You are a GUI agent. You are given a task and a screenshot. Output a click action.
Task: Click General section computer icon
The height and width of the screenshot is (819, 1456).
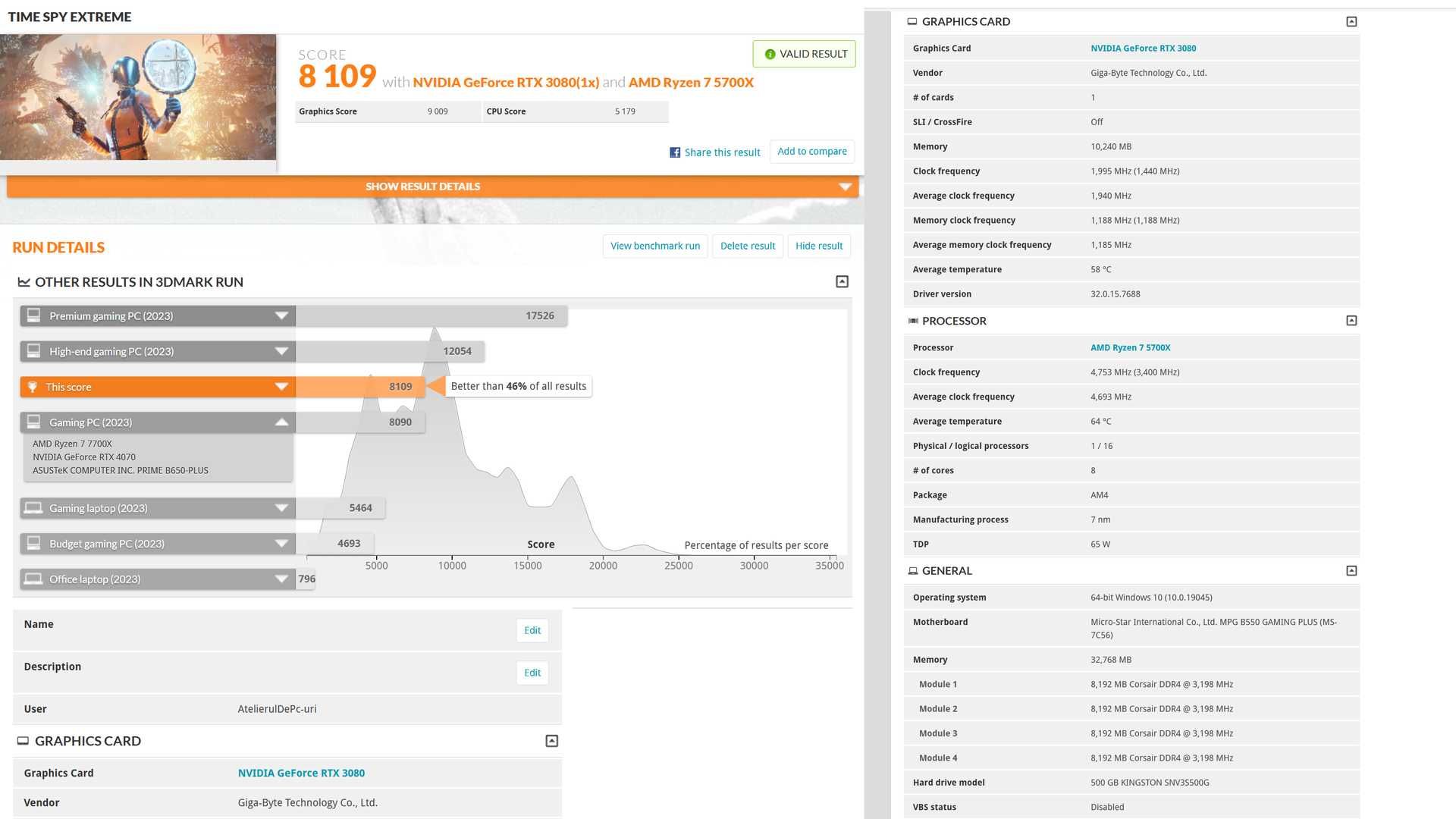pyautogui.click(x=912, y=571)
